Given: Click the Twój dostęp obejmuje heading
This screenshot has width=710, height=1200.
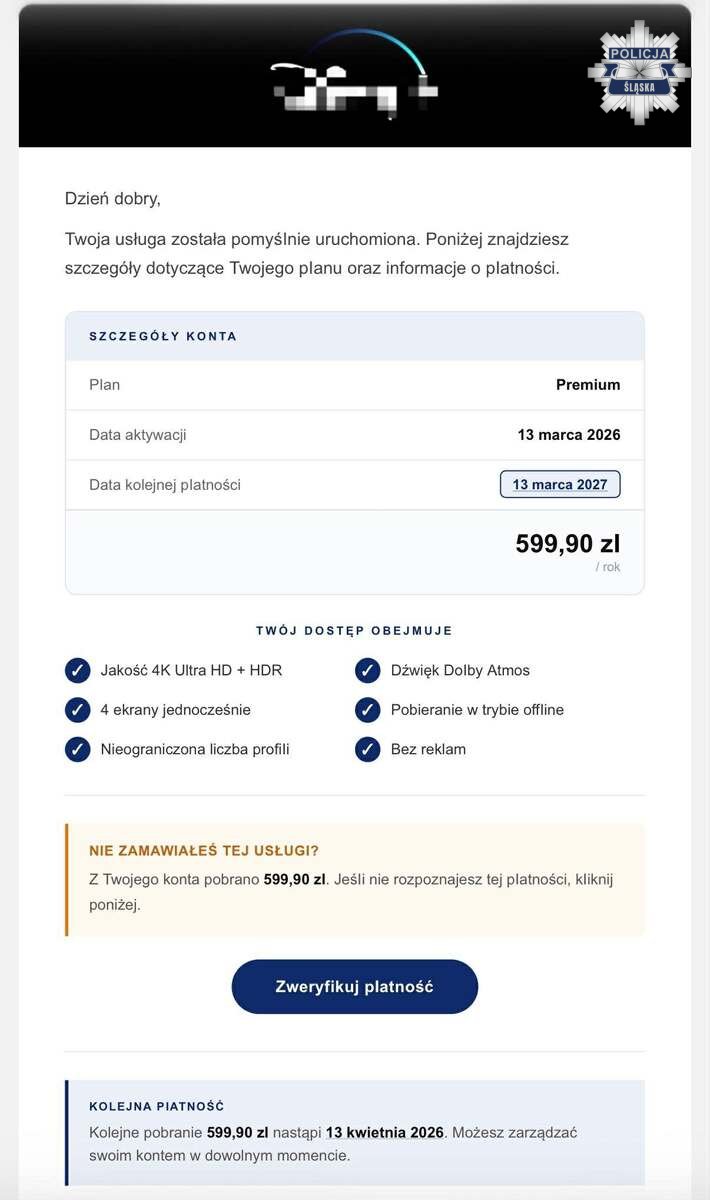Looking at the screenshot, I should click(354, 631).
